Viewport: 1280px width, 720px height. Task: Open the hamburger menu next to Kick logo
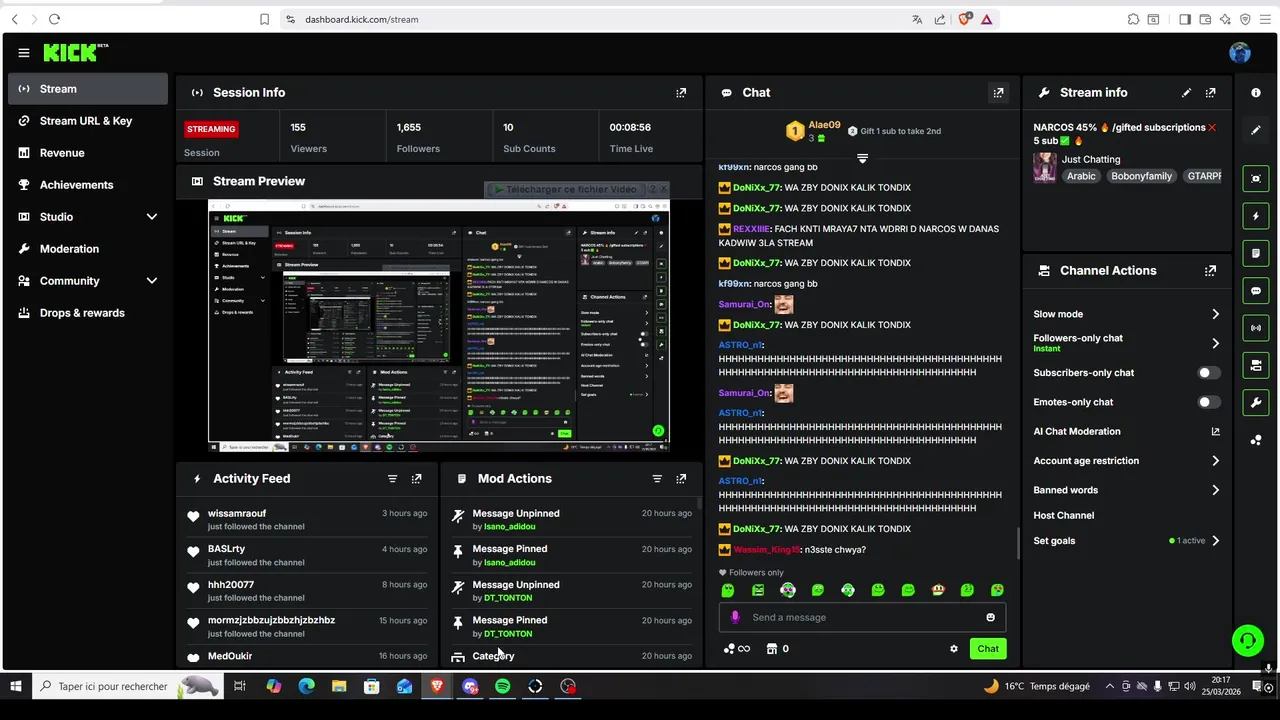click(x=23, y=53)
